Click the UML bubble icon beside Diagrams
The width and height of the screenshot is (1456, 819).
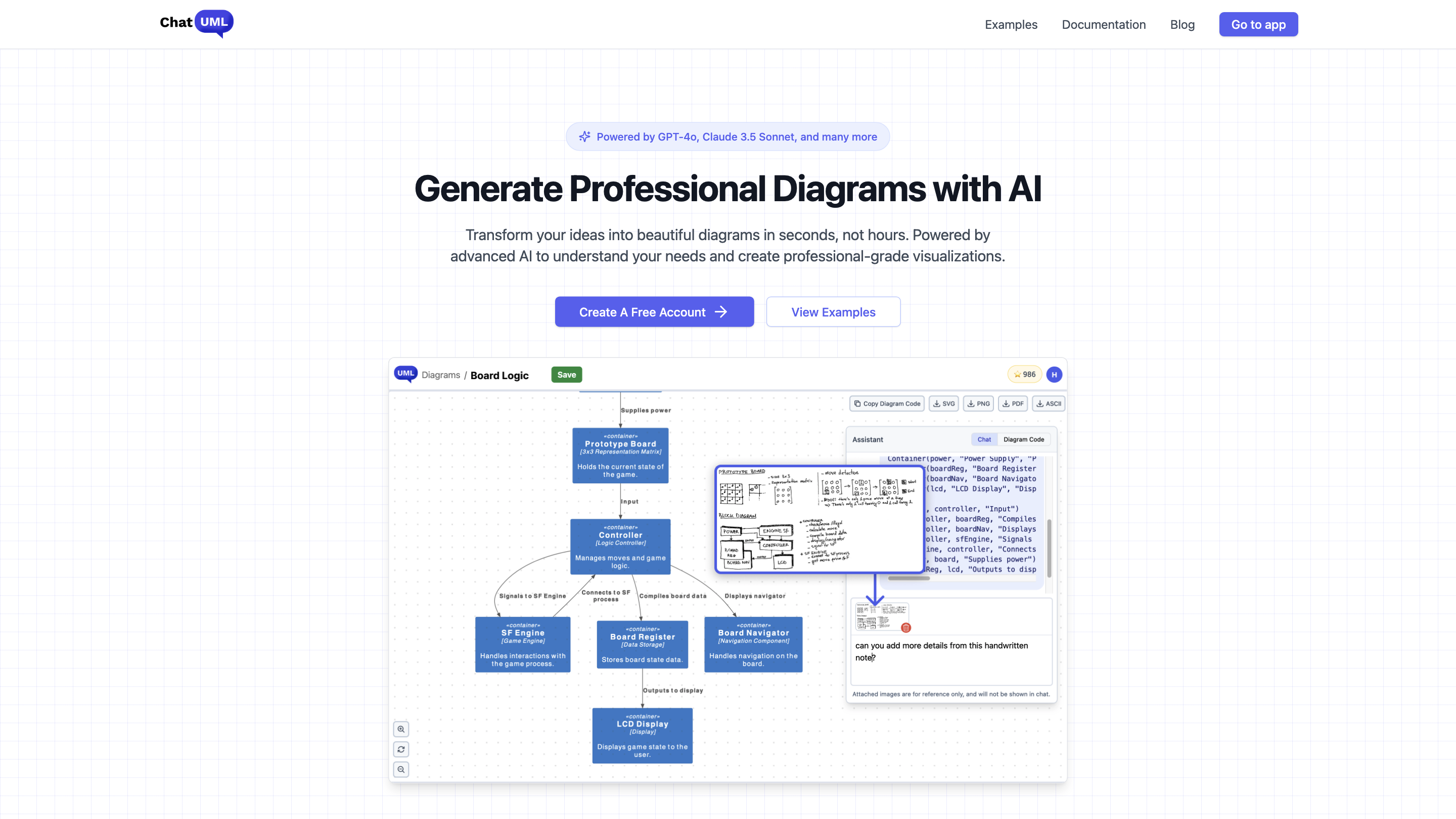405,374
